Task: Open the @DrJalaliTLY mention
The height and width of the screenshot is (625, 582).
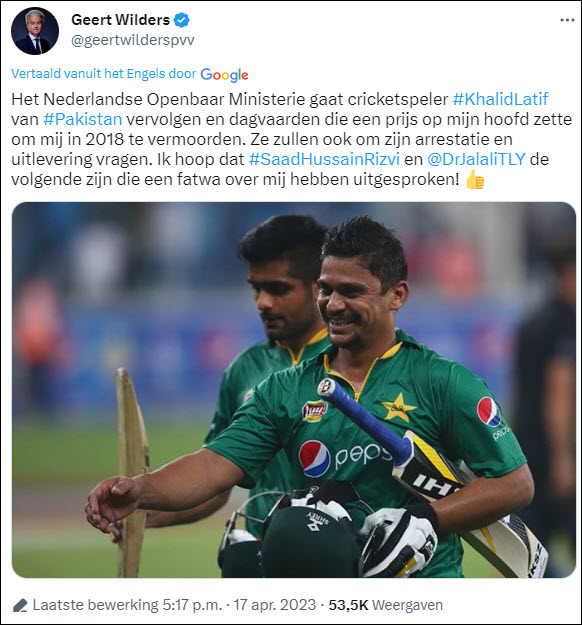Action: point(476,159)
